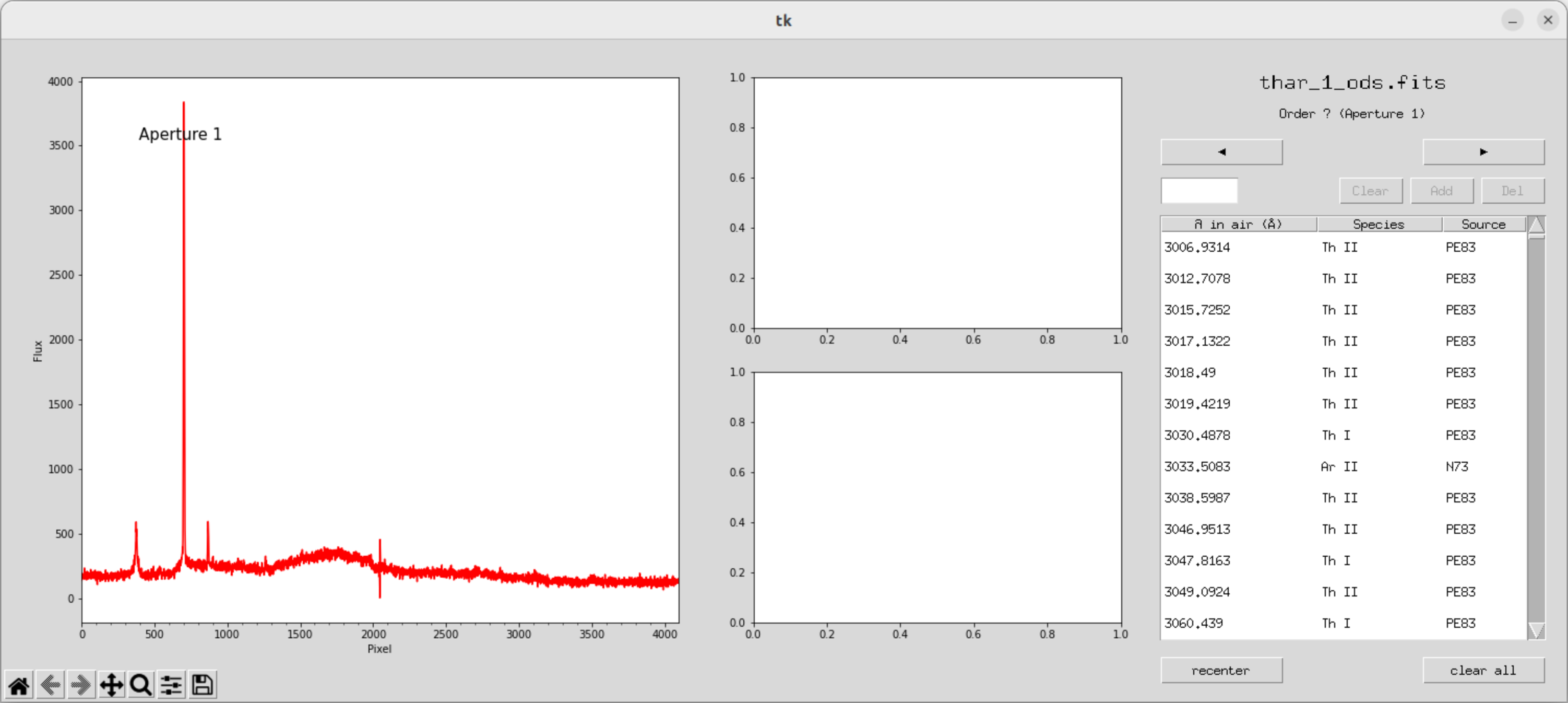Select the 3006.9314 Th II row

click(x=1339, y=248)
